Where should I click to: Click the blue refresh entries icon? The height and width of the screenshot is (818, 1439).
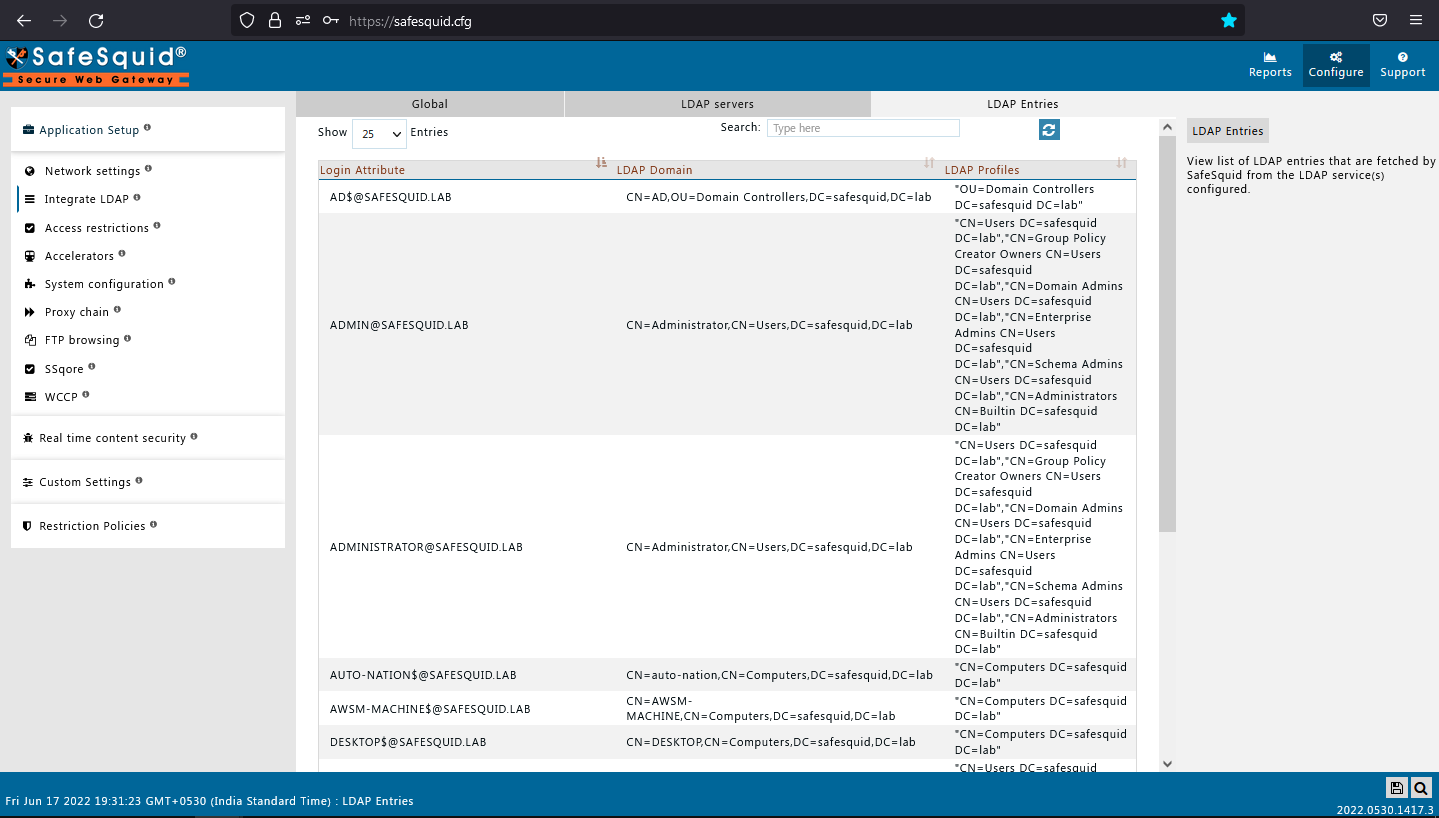pyautogui.click(x=1049, y=130)
